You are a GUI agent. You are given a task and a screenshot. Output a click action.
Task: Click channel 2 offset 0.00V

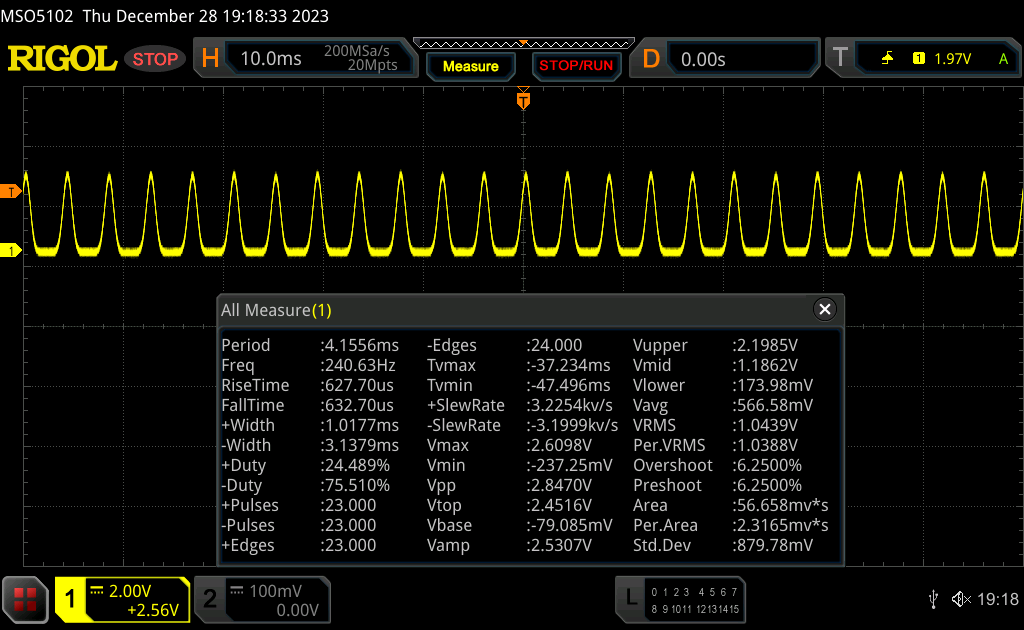[x=297, y=610]
